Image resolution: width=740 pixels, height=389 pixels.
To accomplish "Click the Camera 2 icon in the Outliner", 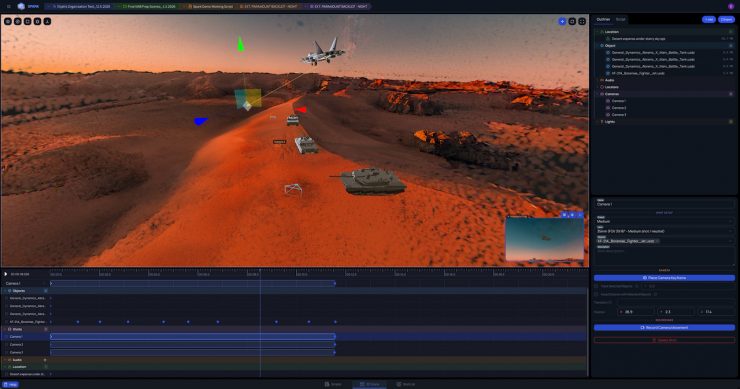I will pyautogui.click(x=608, y=108).
